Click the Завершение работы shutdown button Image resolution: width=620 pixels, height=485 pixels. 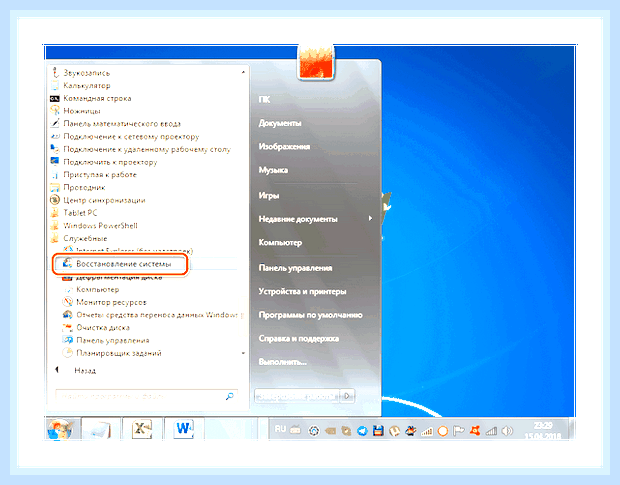point(297,396)
